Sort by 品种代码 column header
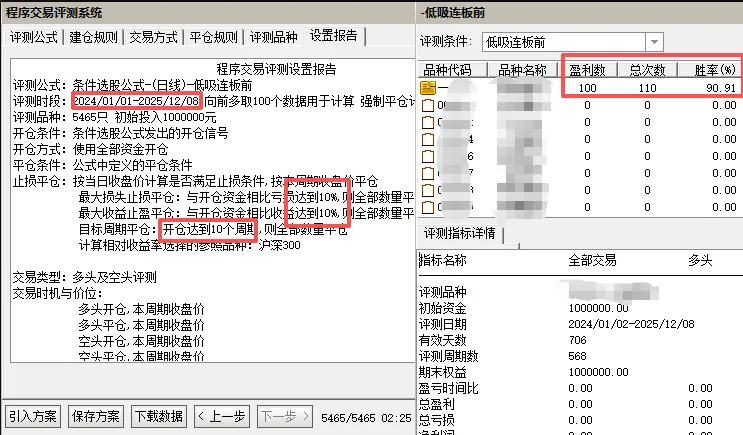This screenshot has height=435, width=743. tap(452, 71)
